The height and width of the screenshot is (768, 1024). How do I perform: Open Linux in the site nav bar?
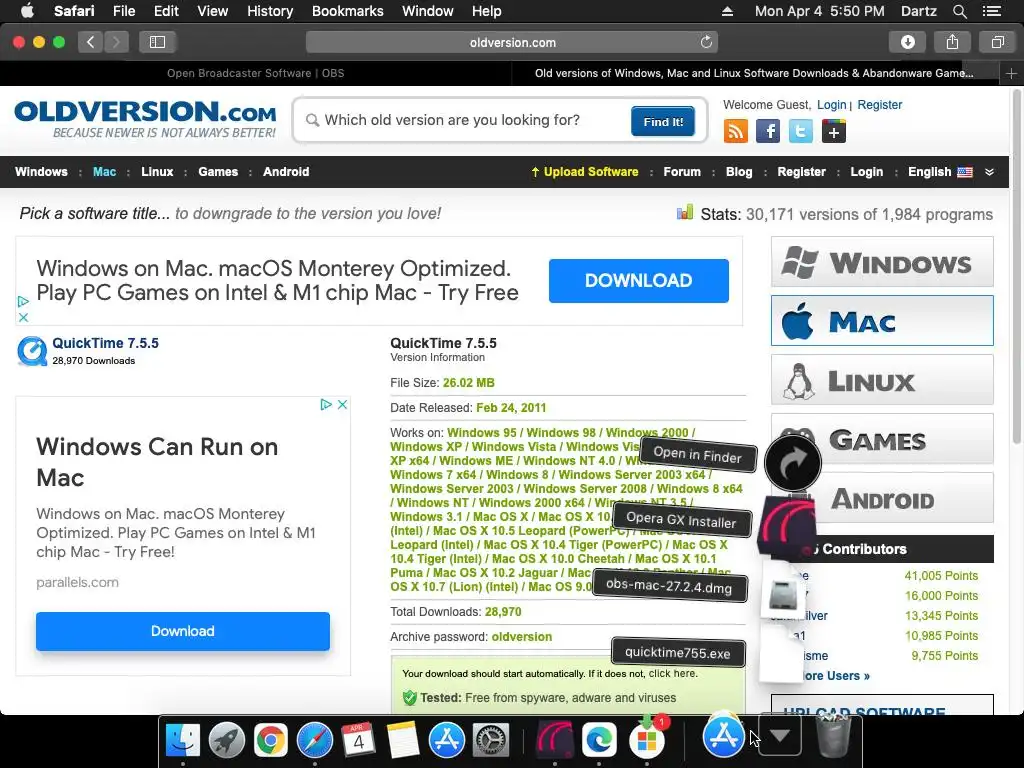157,172
